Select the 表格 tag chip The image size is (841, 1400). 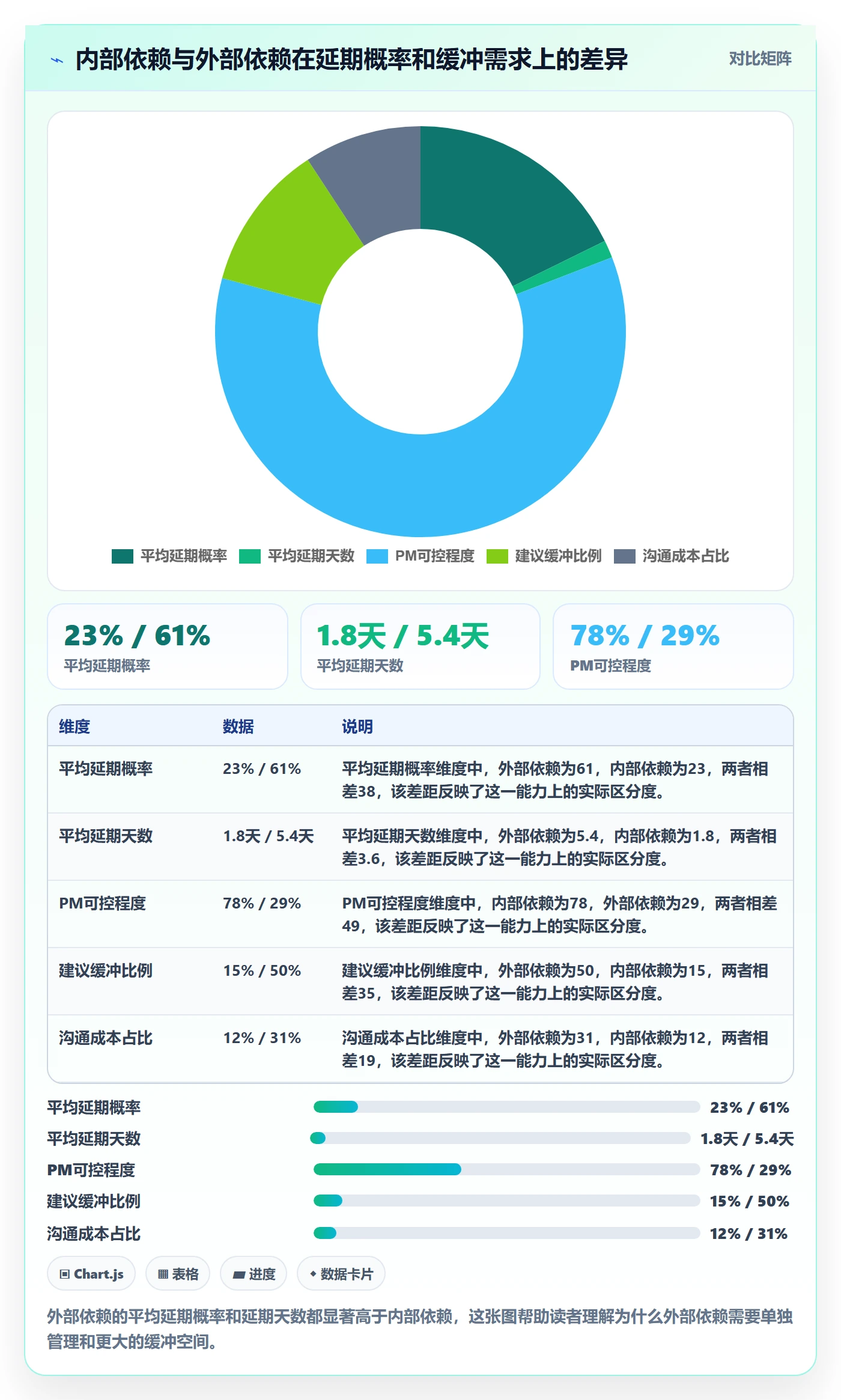[178, 1274]
